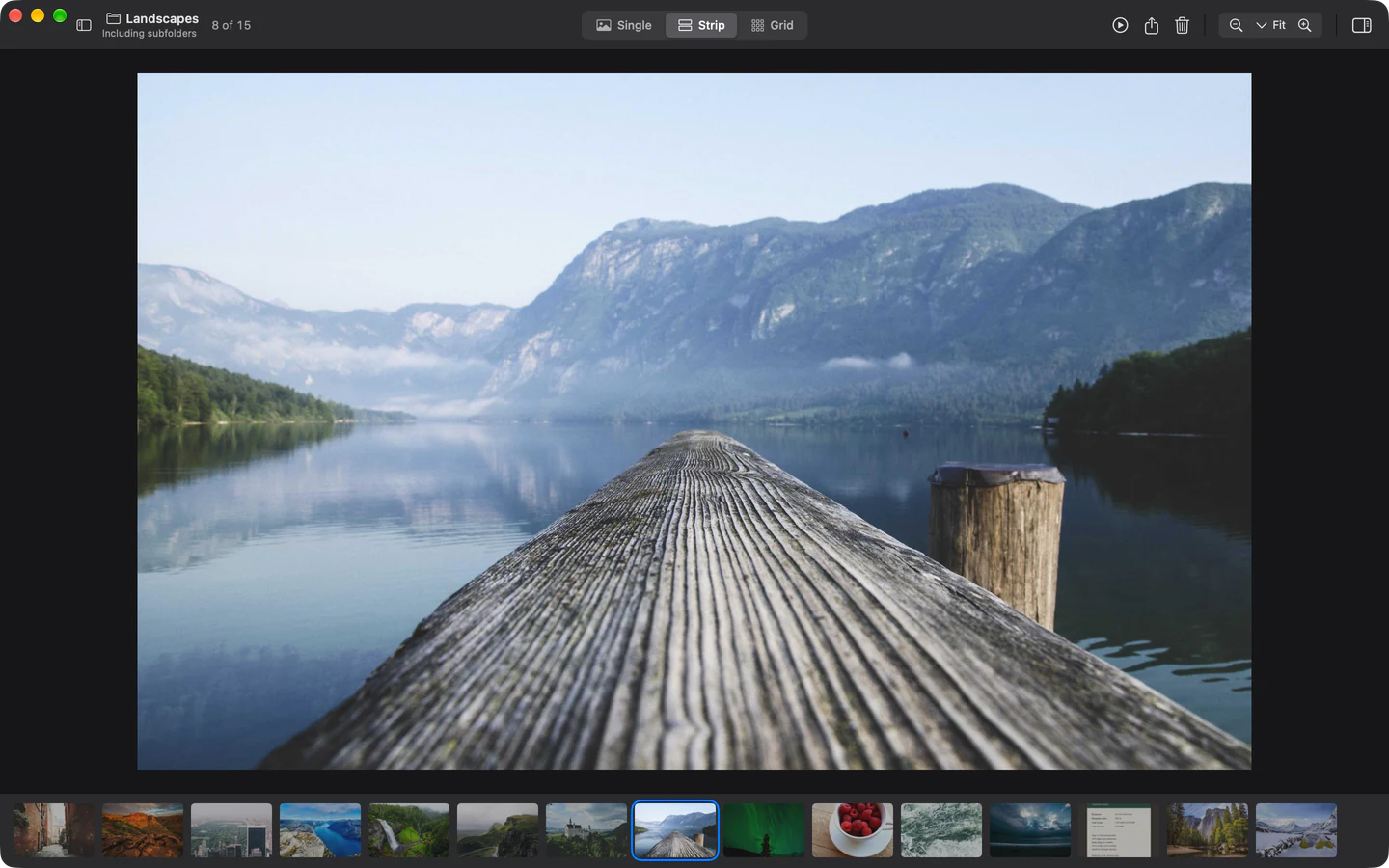Select the orange canyon thumbnail

[x=143, y=830]
